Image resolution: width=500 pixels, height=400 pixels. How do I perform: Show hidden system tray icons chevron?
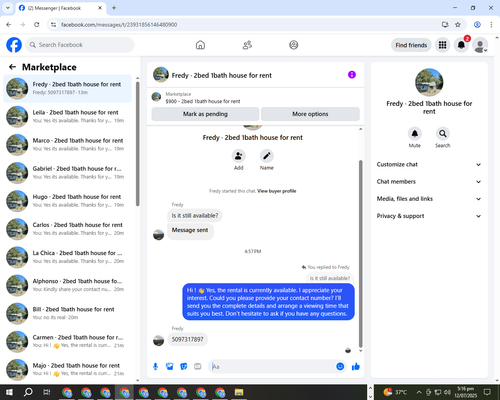(419, 392)
